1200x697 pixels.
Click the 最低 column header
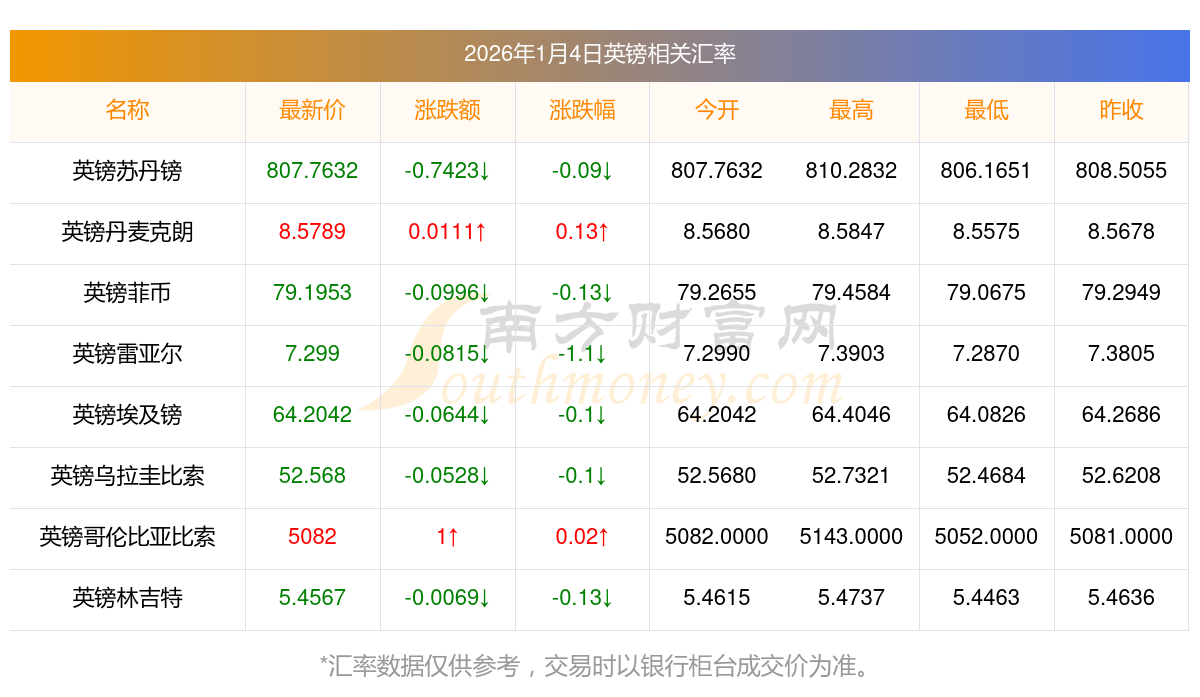986,111
